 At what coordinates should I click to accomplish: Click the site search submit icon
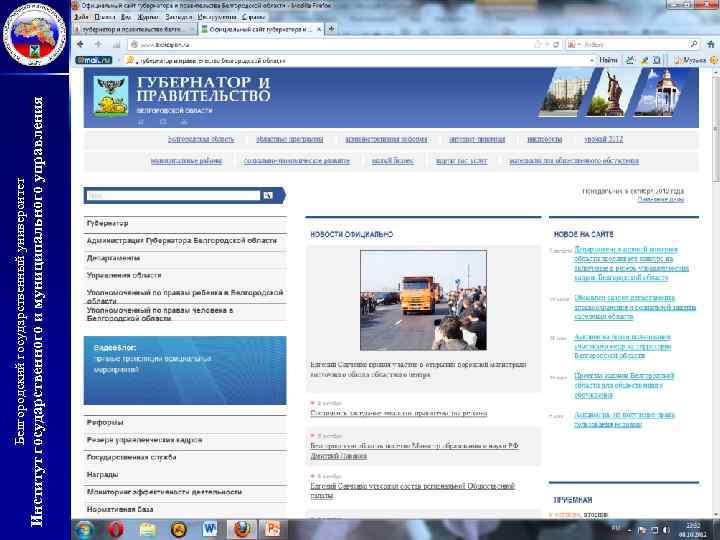coord(268,196)
